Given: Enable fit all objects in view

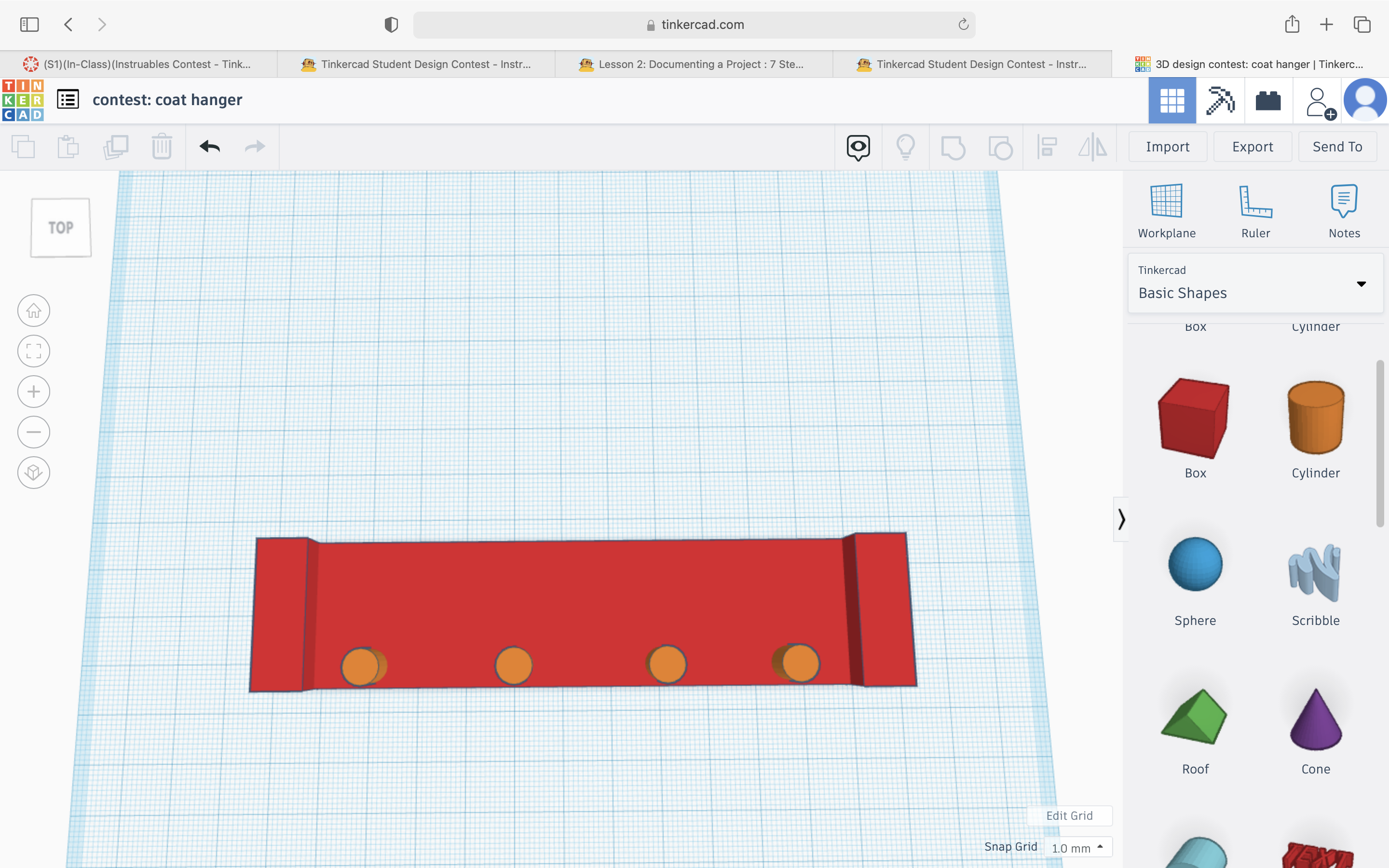Looking at the screenshot, I should coord(33,350).
